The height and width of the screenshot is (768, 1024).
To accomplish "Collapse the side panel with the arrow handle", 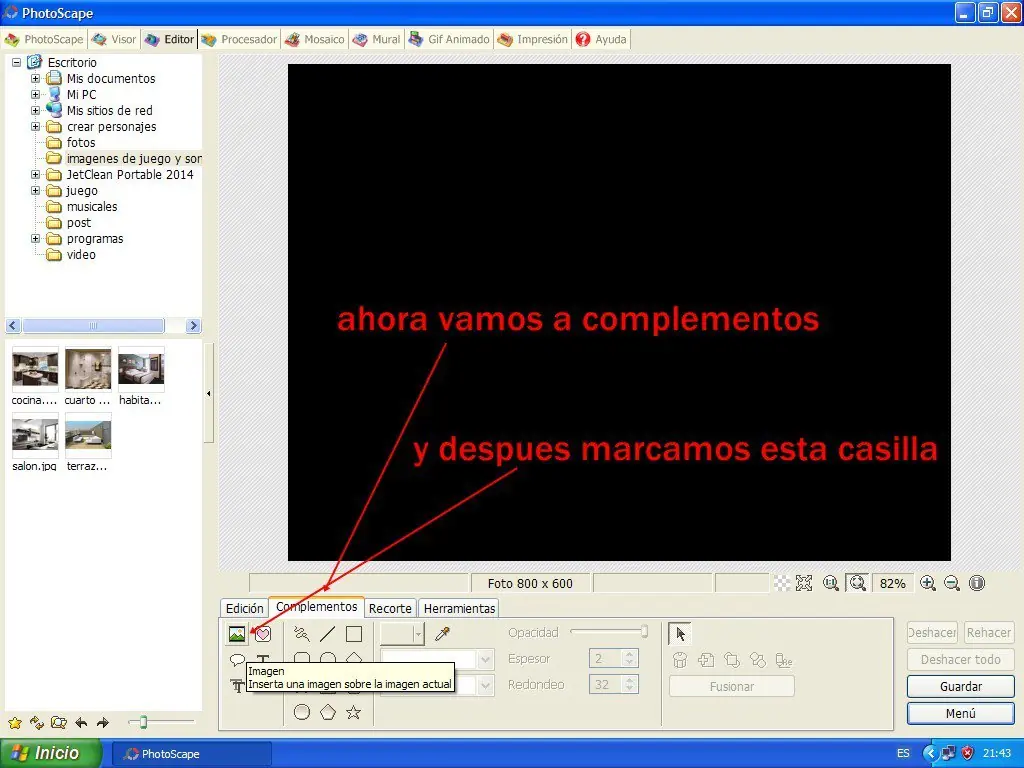I will coord(208,393).
